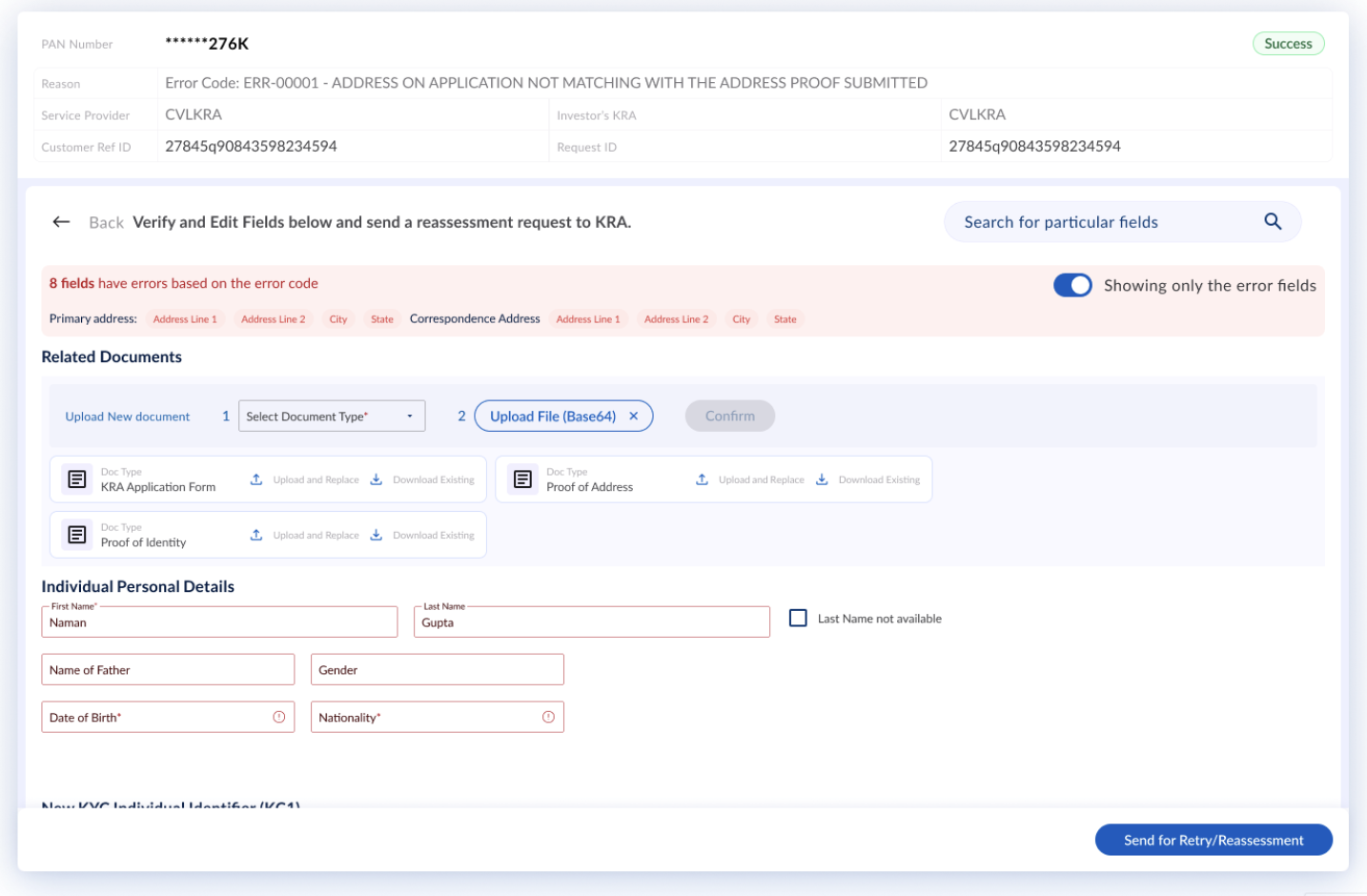Click the Search for particular fields box
The width and height of the screenshot is (1367, 896).
tap(1122, 222)
